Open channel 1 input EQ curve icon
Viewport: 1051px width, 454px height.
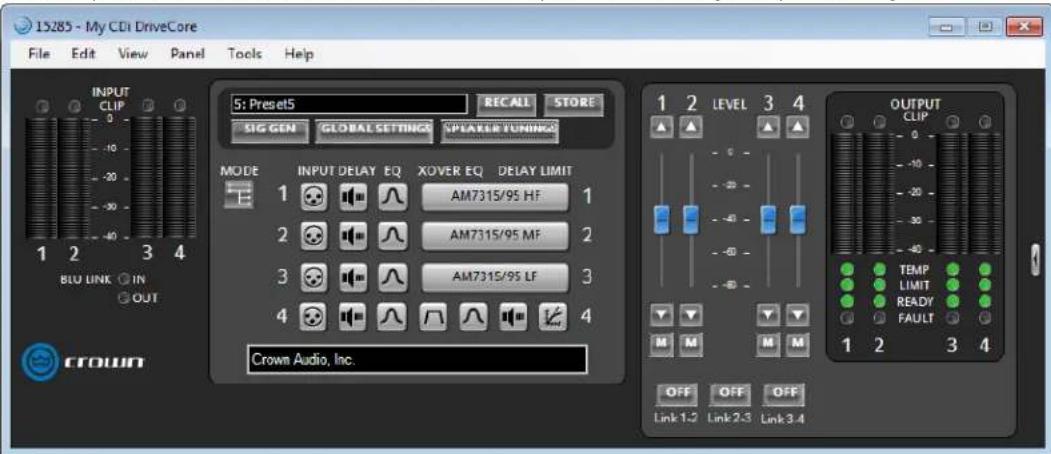point(392,196)
